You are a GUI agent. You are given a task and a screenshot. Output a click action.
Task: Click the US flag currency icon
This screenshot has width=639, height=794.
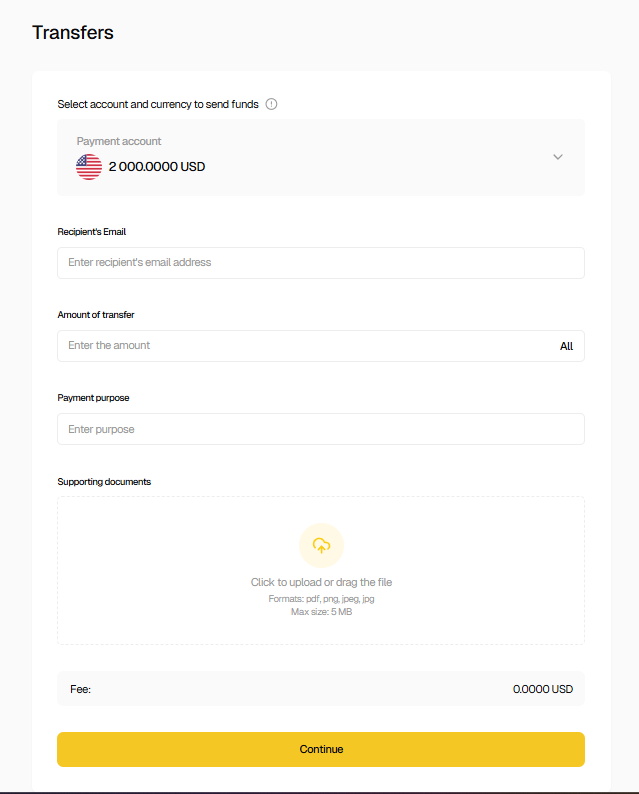pyautogui.click(x=89, y=167)
